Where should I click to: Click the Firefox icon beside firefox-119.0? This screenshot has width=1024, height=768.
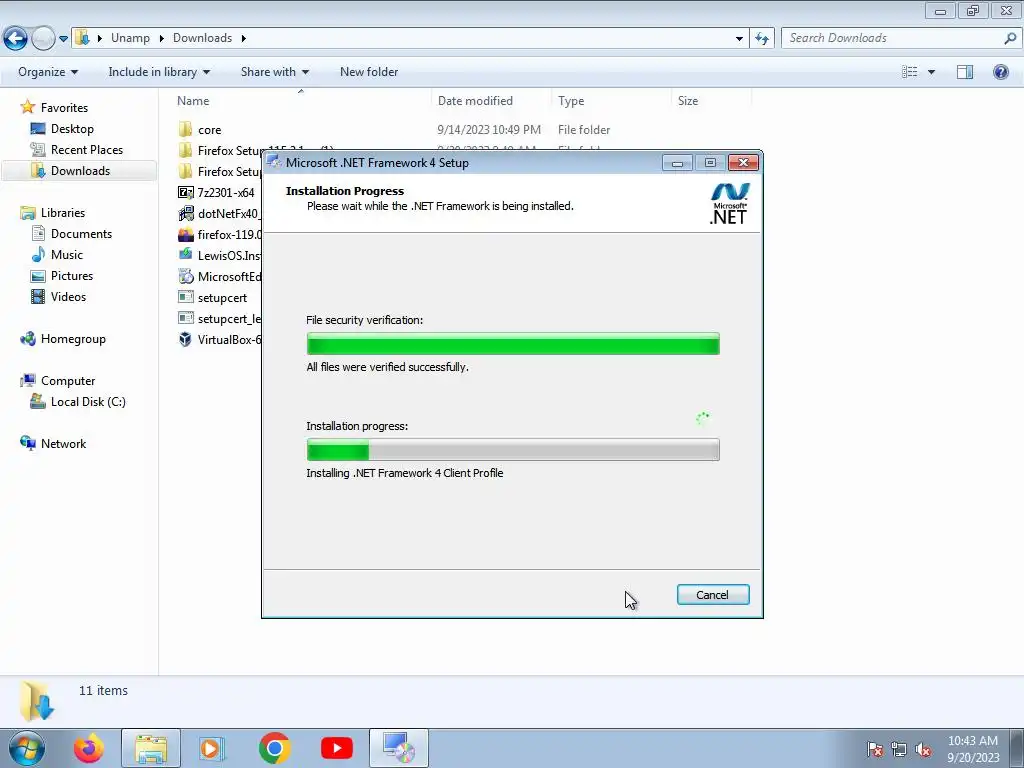[x=185, y=234]
